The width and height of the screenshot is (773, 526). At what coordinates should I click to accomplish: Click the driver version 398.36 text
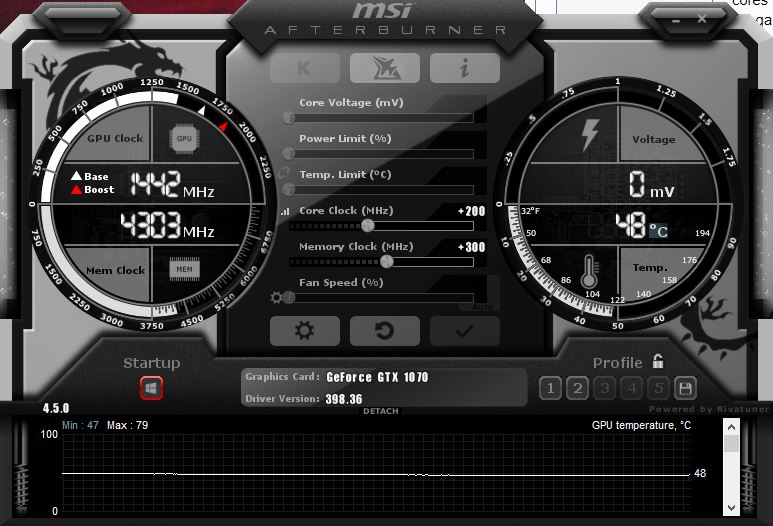point(344,399)
